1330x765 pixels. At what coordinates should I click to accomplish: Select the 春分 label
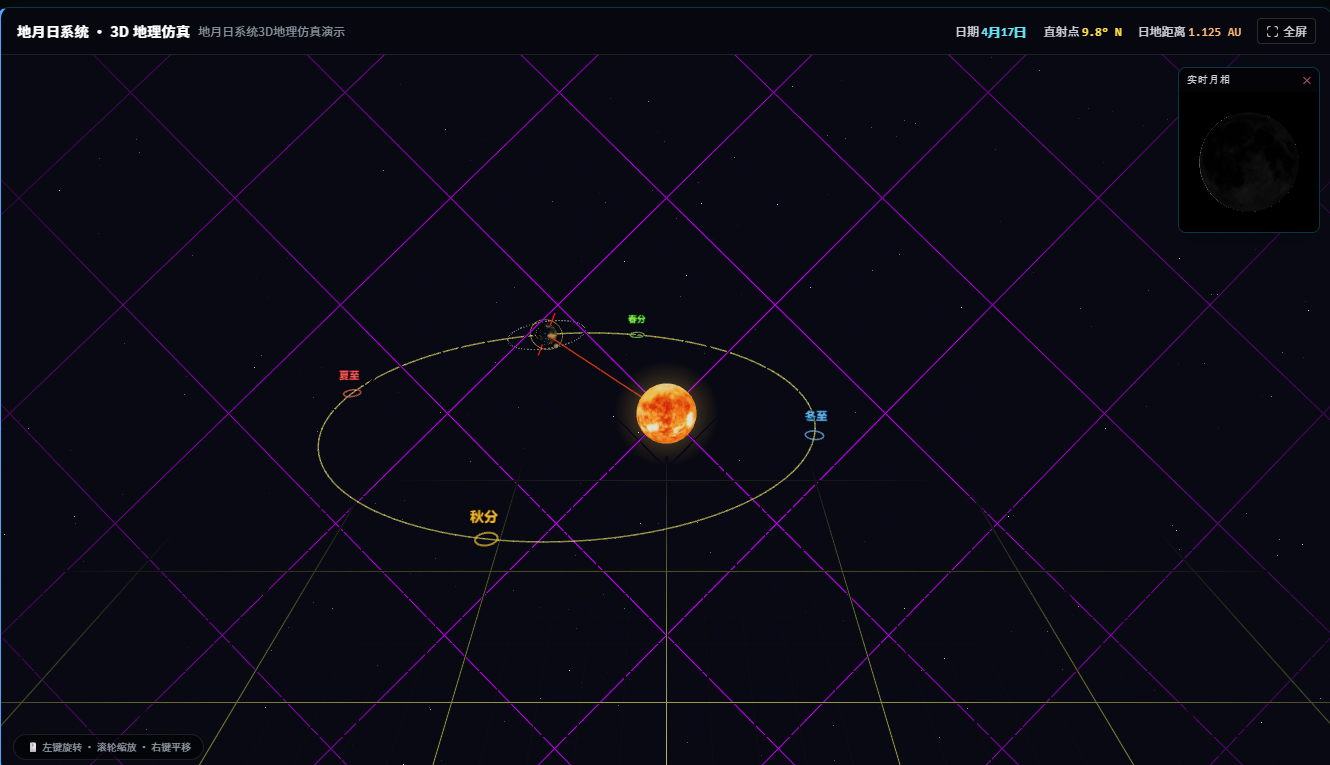pos(637,319)
